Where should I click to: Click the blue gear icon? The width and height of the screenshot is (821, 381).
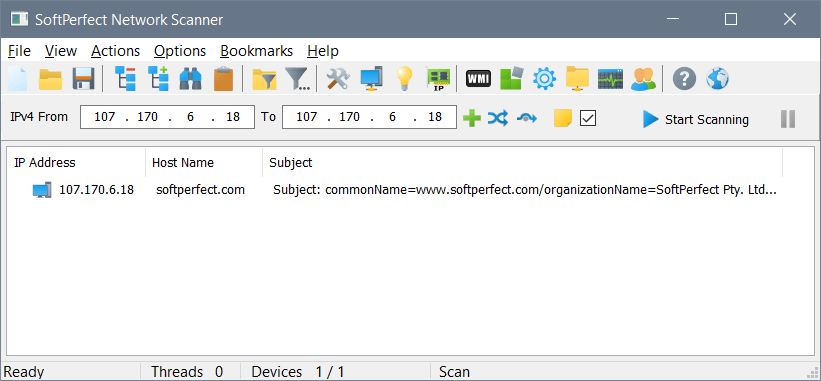(545, 79)
